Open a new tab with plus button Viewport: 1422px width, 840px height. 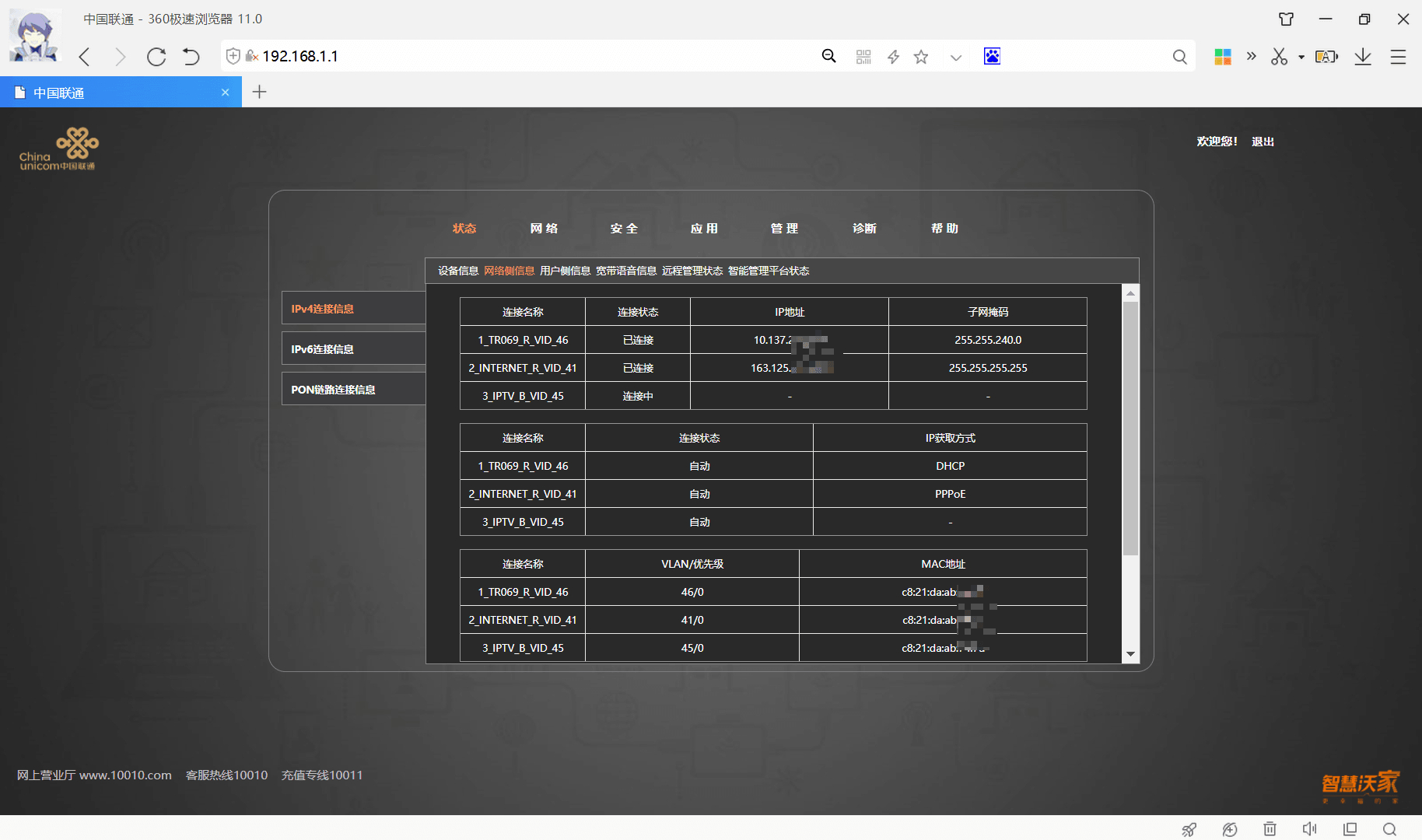click(x=260, y=92)
